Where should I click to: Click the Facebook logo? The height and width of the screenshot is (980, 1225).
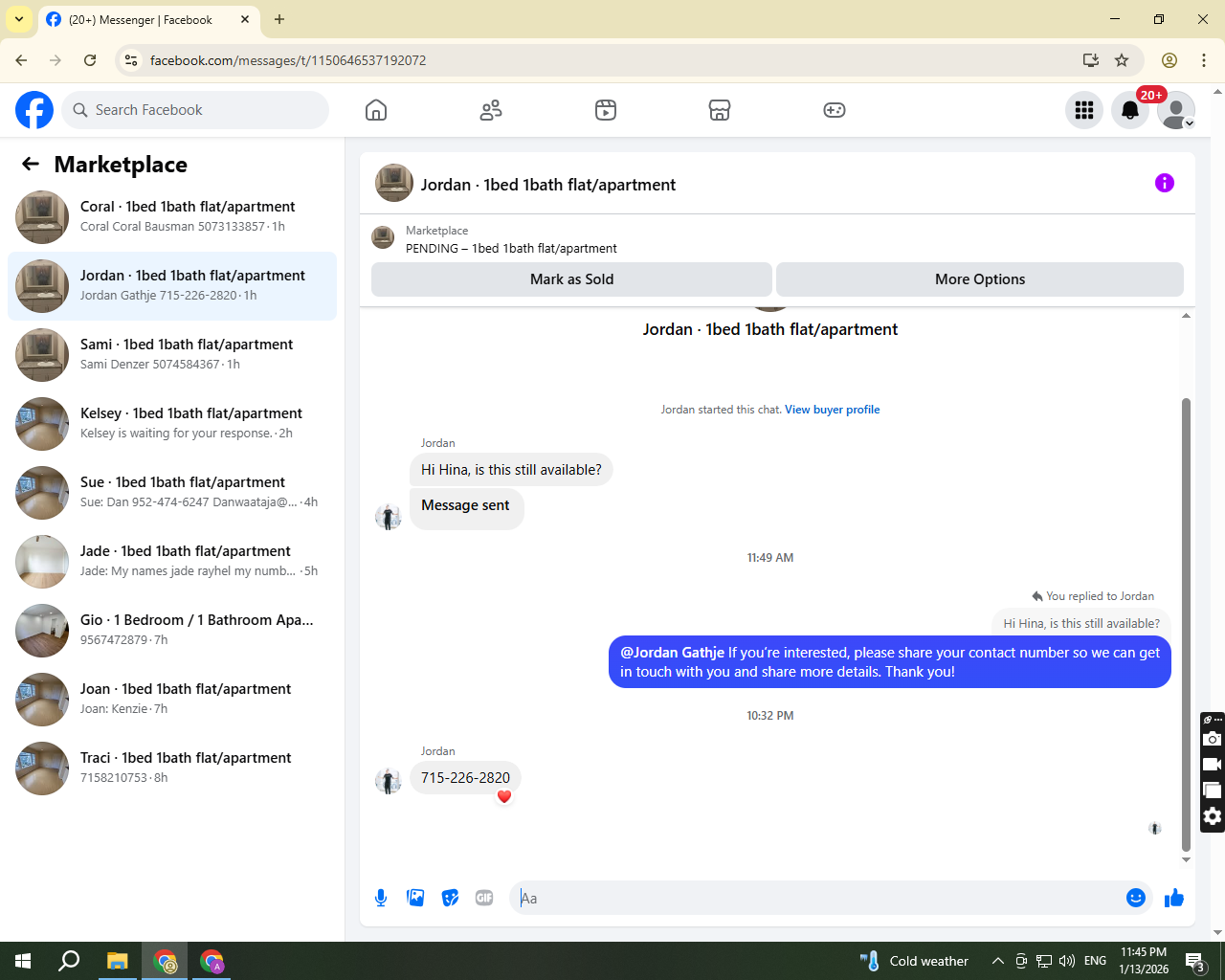tap(34, 110)
